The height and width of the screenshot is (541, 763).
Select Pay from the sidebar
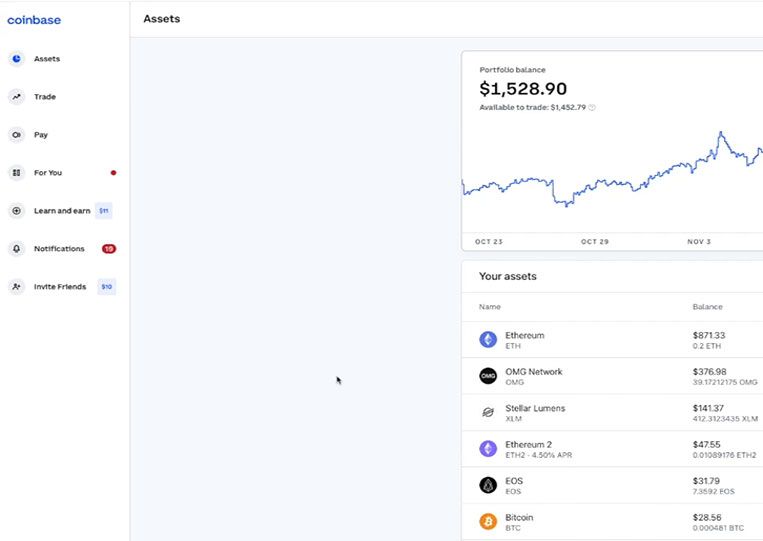(x=41, y=135)
